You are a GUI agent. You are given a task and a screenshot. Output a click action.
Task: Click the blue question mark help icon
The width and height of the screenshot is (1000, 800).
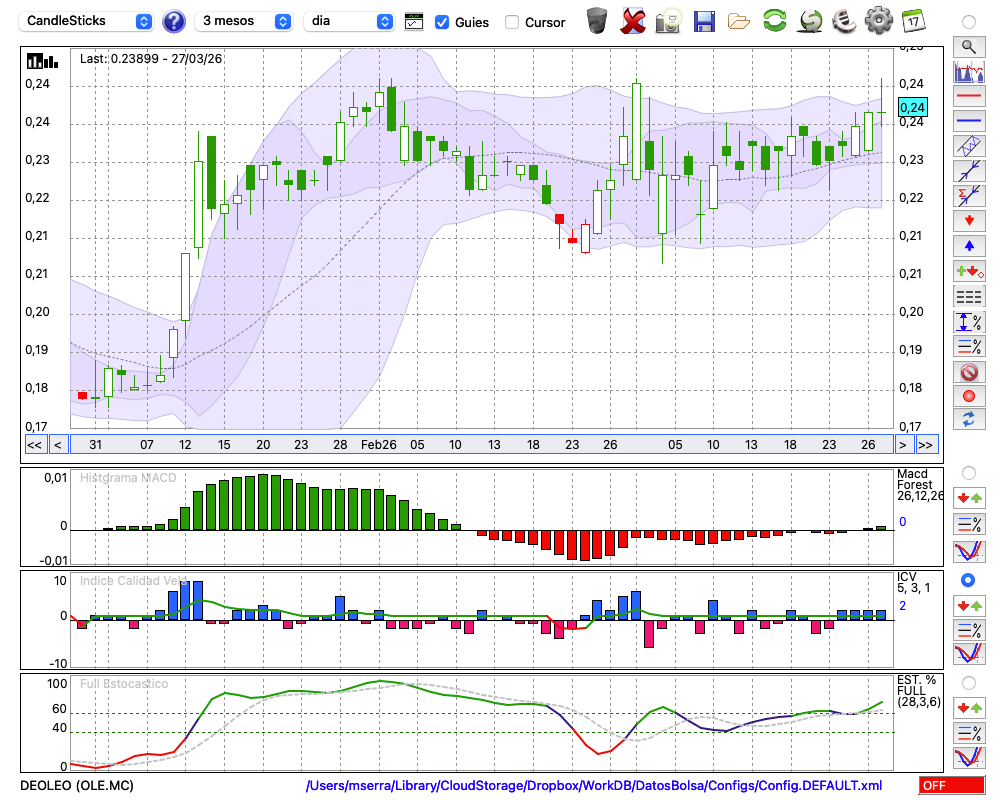pyautogui.click(x=174, y=21)
